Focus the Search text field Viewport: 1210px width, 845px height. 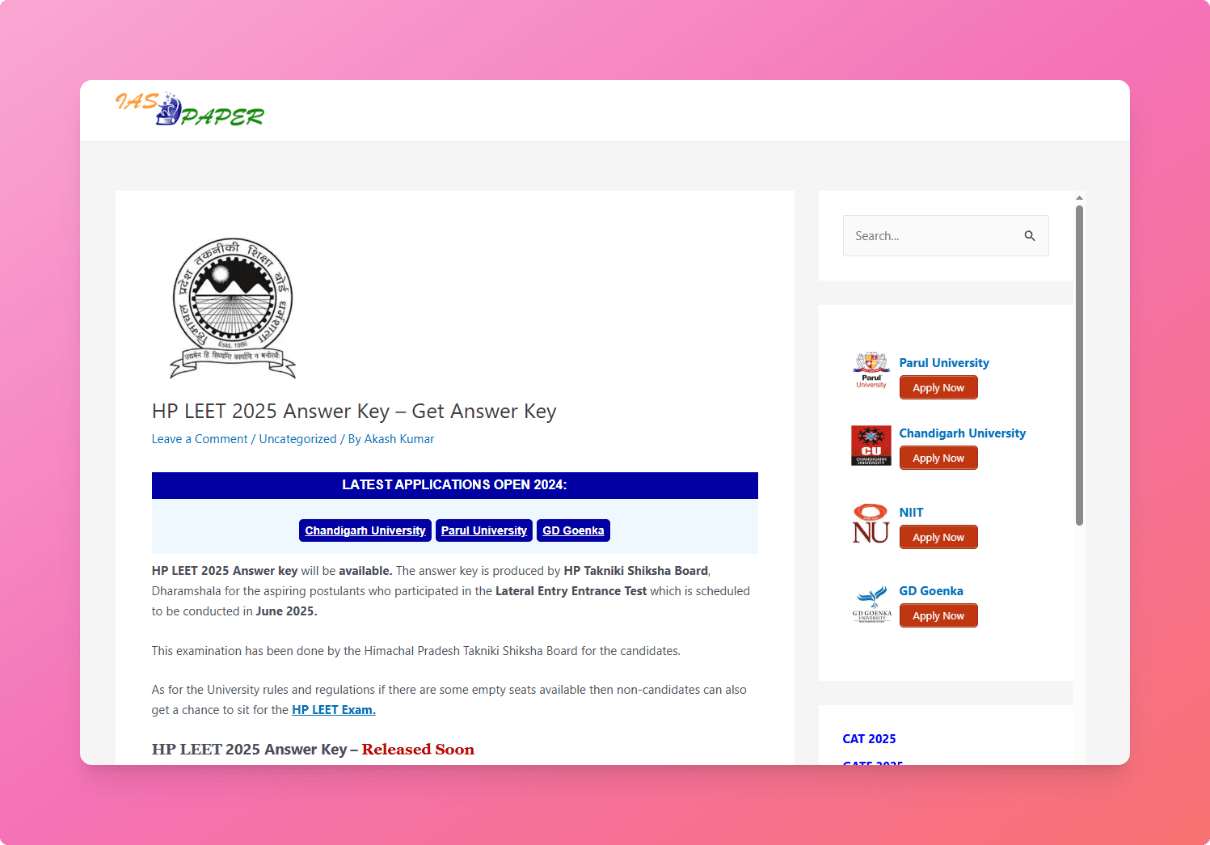(x=932, y=236)
